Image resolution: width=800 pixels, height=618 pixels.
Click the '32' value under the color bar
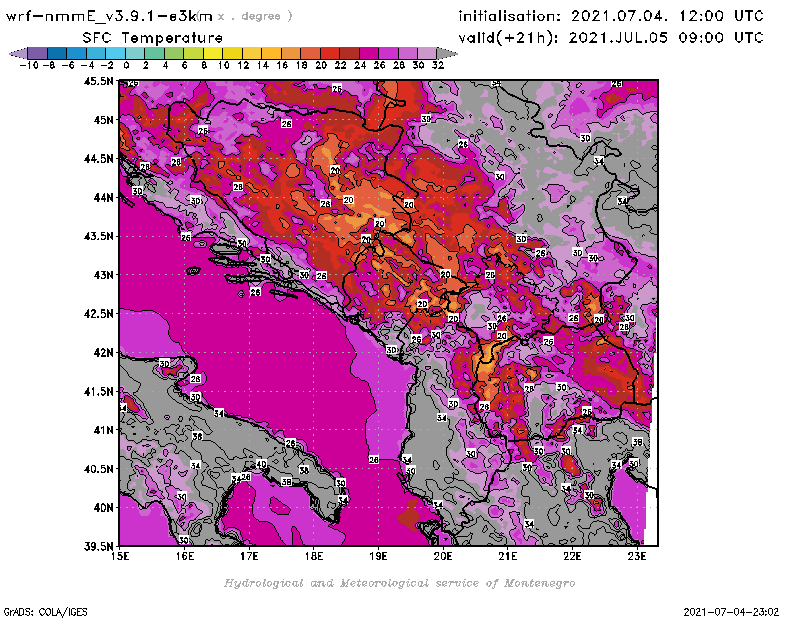438,65
